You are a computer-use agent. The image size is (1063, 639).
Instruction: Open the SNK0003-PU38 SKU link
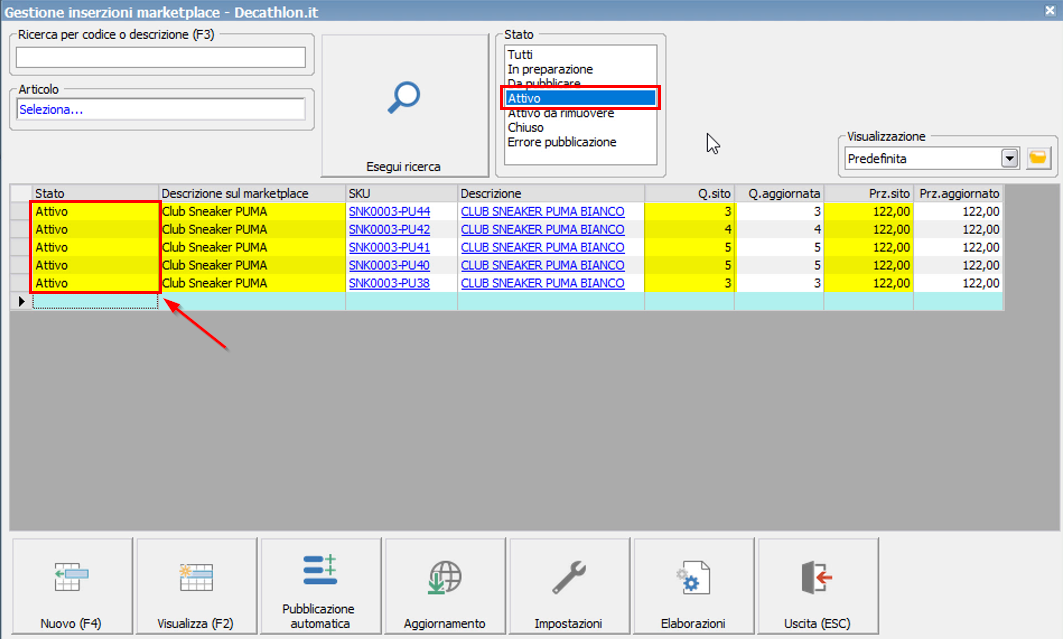click(x=389, y=283)
